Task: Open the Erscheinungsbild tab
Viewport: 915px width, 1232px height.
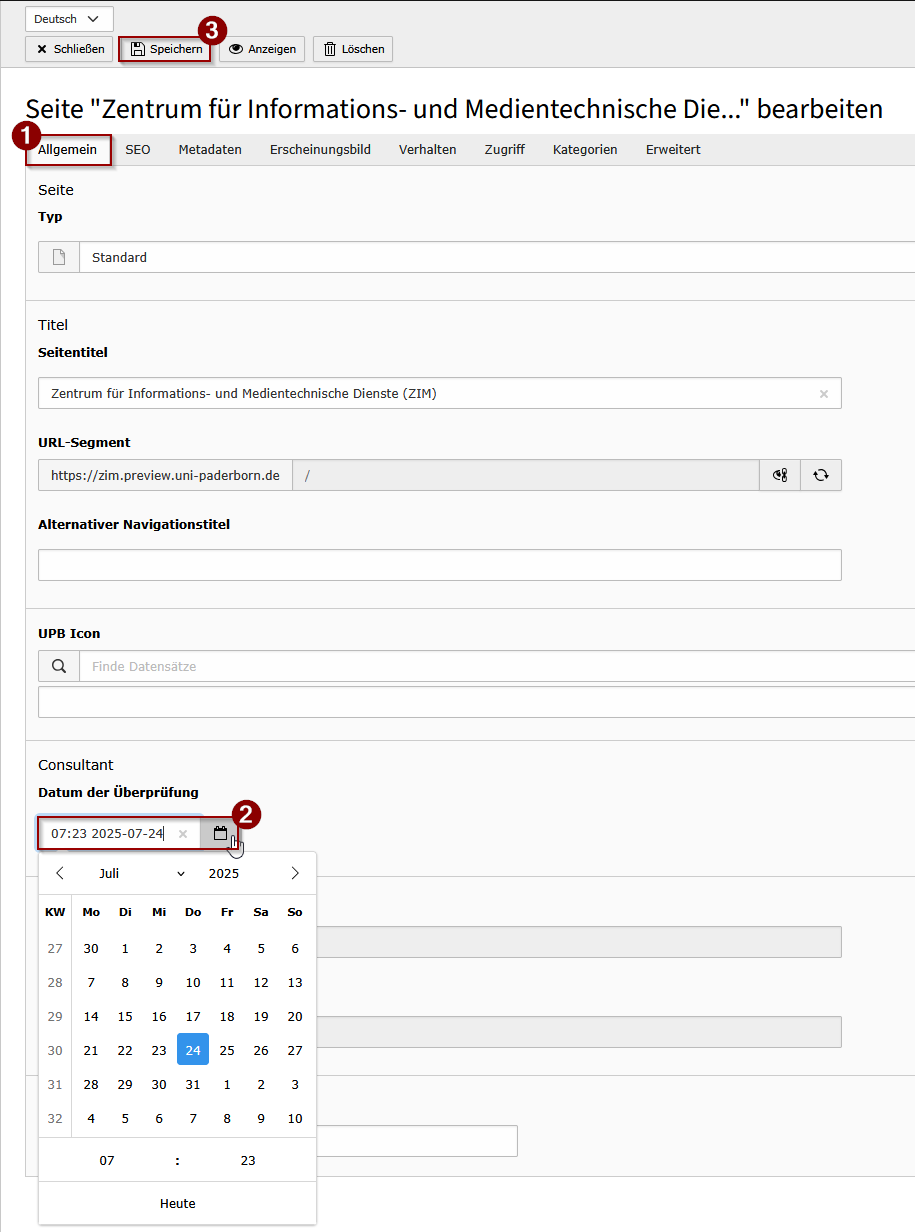Action: [x=320, y=150]
